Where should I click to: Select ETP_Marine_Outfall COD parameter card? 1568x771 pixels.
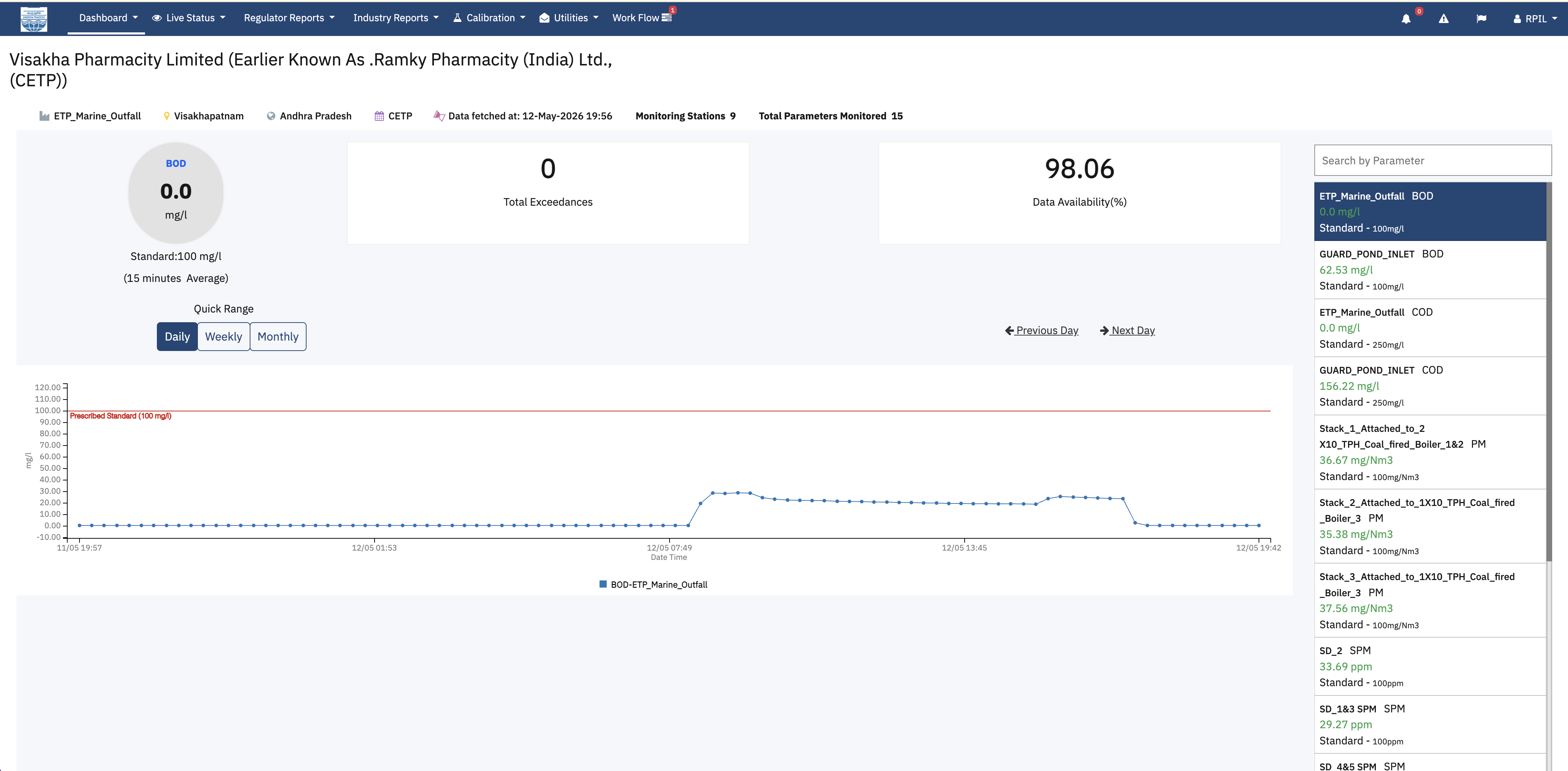click(1431, 328)
